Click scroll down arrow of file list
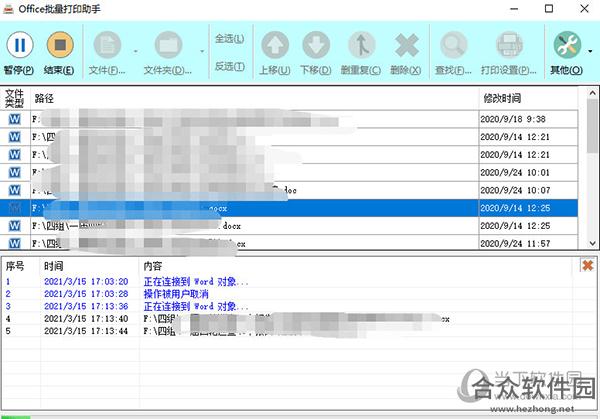Image resolution: width=600 pixels, height=419 pixels. (x=592, y=243)
